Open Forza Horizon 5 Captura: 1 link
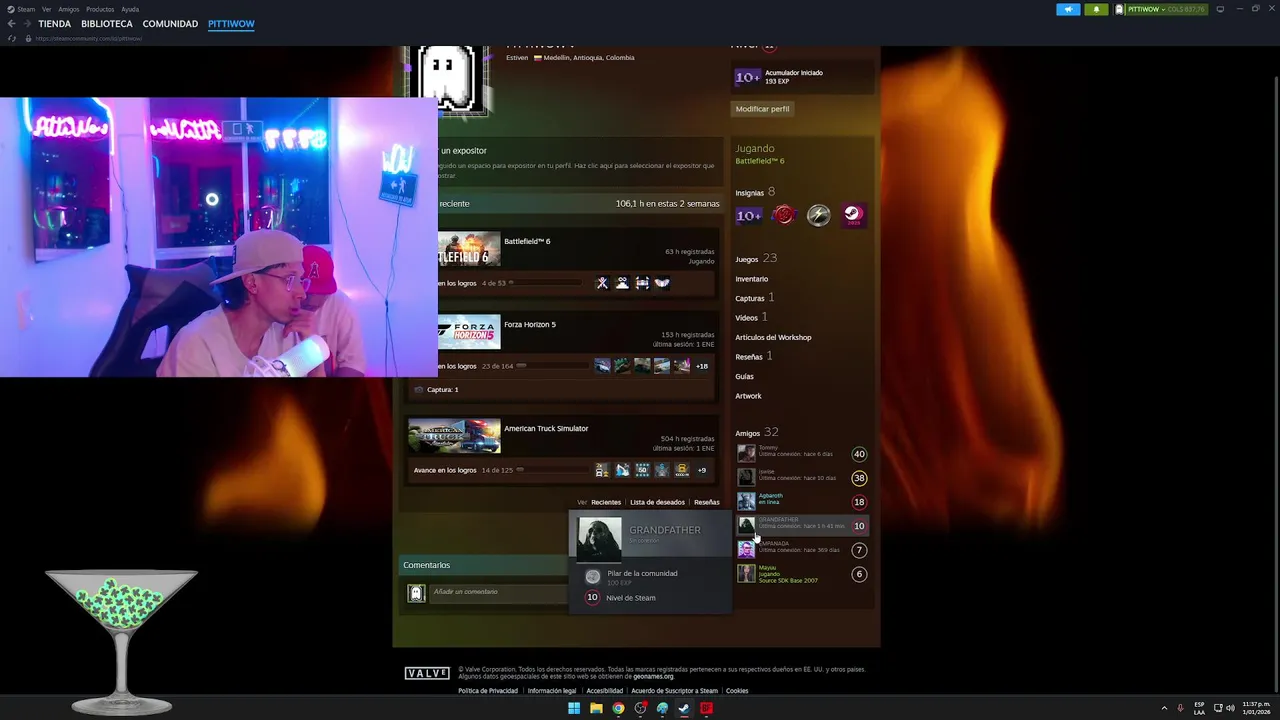 click(x=442, y=389)
